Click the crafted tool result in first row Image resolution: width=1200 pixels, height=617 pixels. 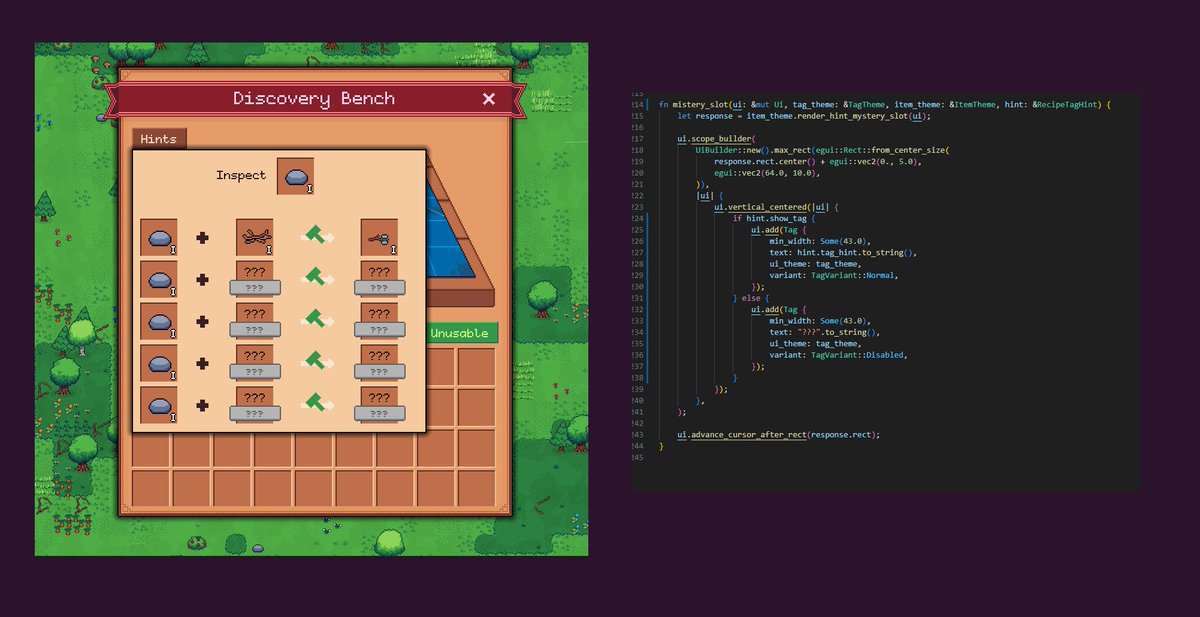coord(379,238)
